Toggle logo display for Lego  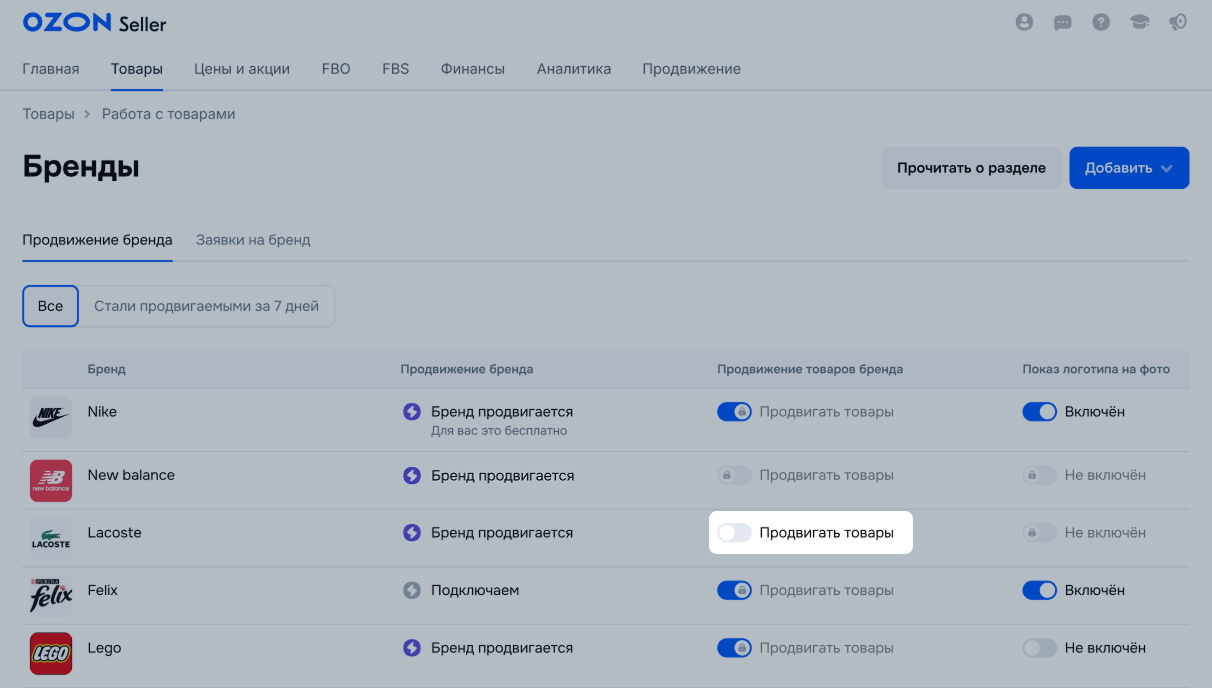[1039, 648]
